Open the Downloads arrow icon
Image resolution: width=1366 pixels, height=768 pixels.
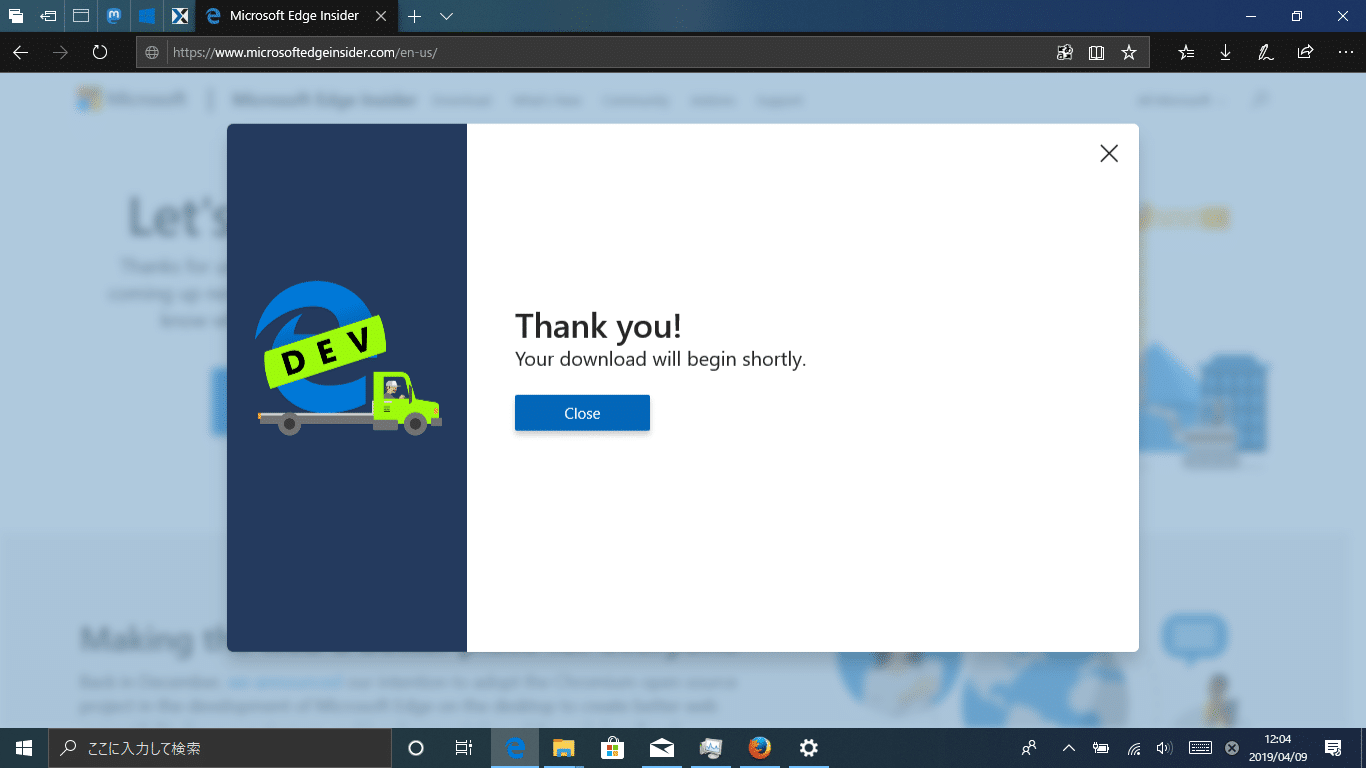tap(1226, 53)
